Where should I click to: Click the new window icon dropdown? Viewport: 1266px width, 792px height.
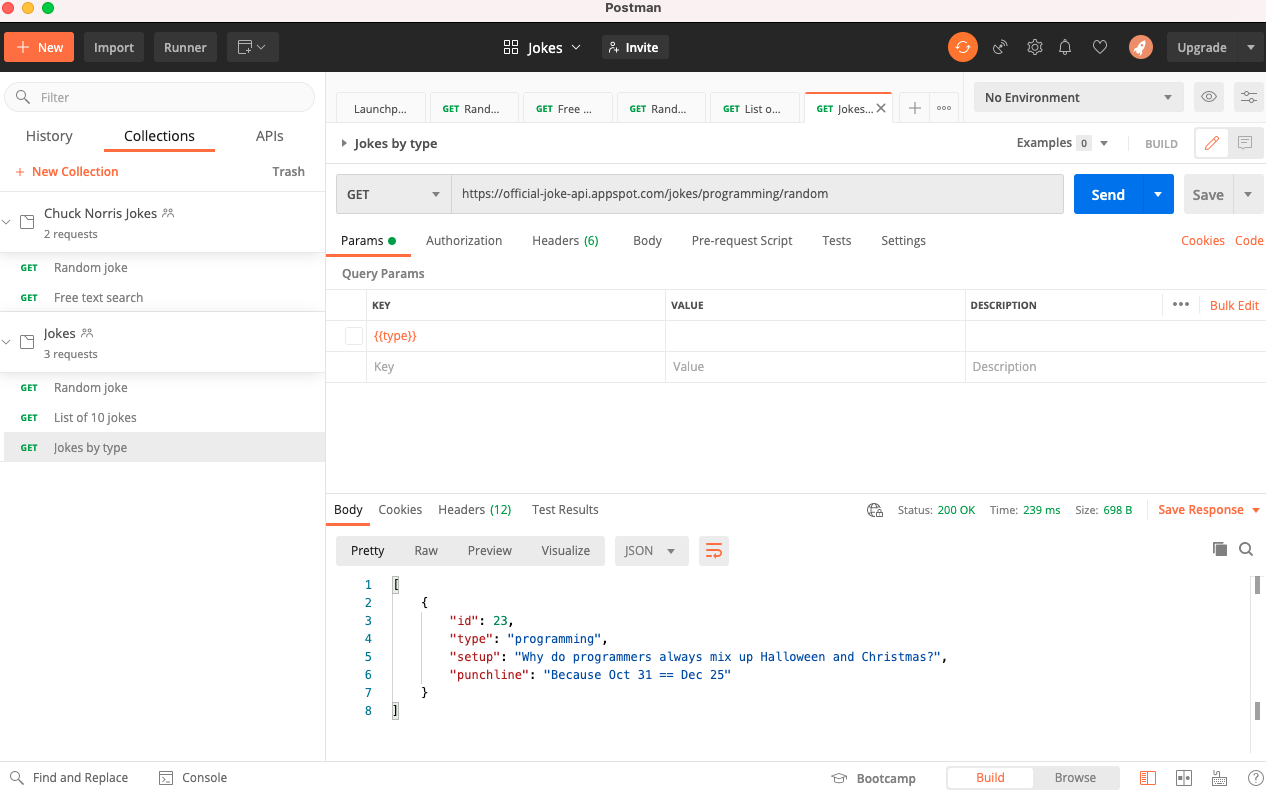coord(252,47)
